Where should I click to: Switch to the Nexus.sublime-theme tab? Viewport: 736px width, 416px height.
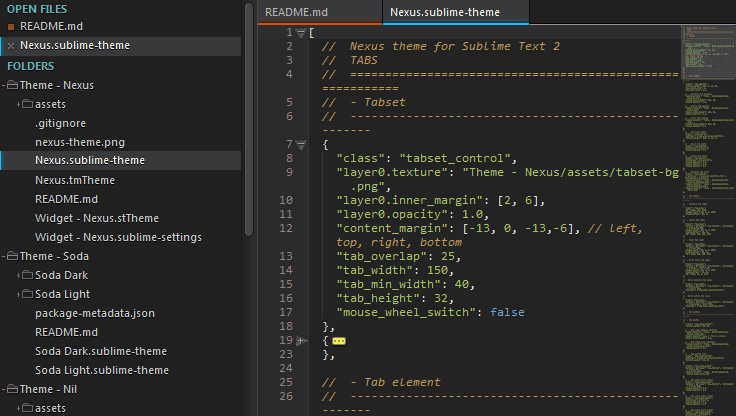(456, 12)
